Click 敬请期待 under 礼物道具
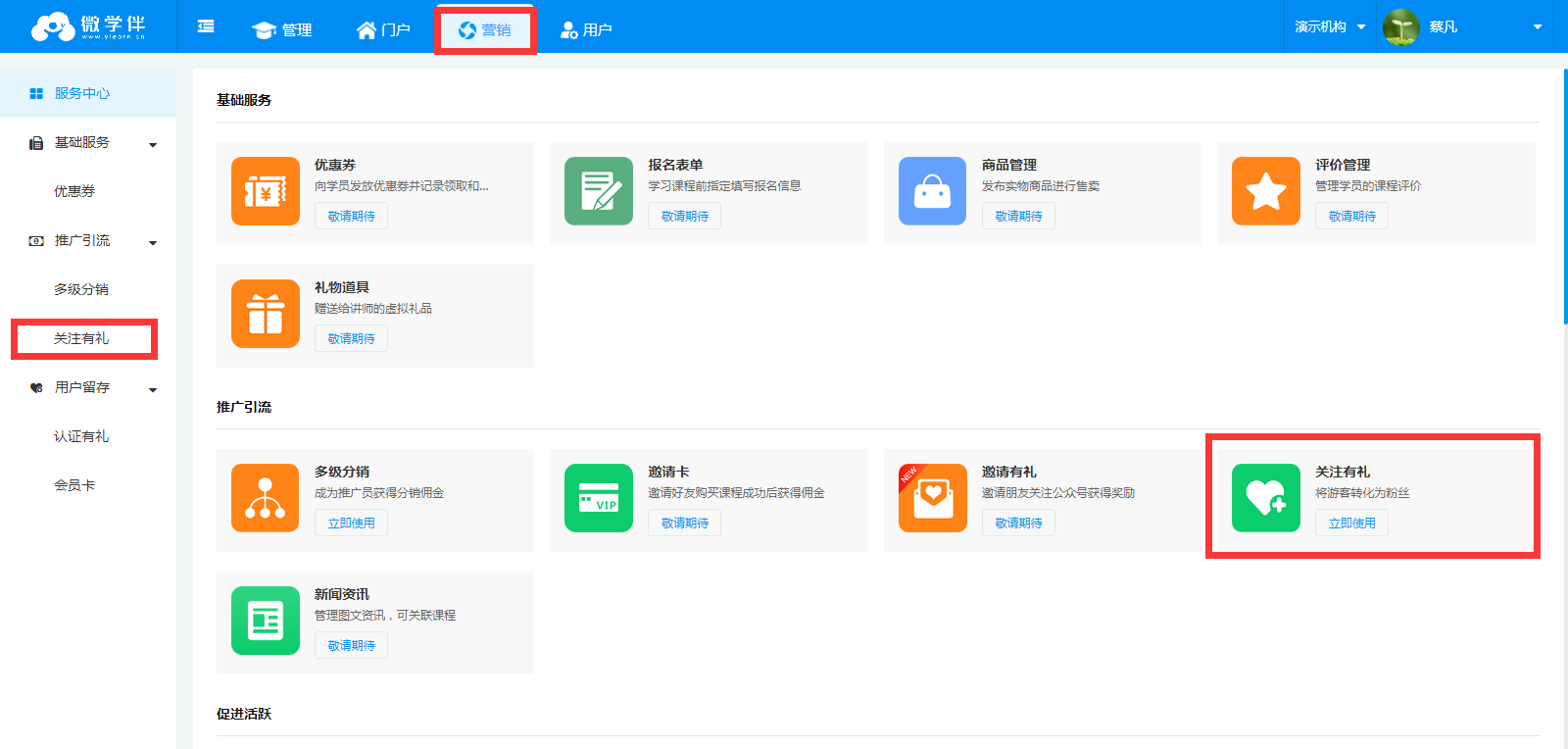Image resolution: width=1568 pixels, height=749 pixels. click(351, 338)
